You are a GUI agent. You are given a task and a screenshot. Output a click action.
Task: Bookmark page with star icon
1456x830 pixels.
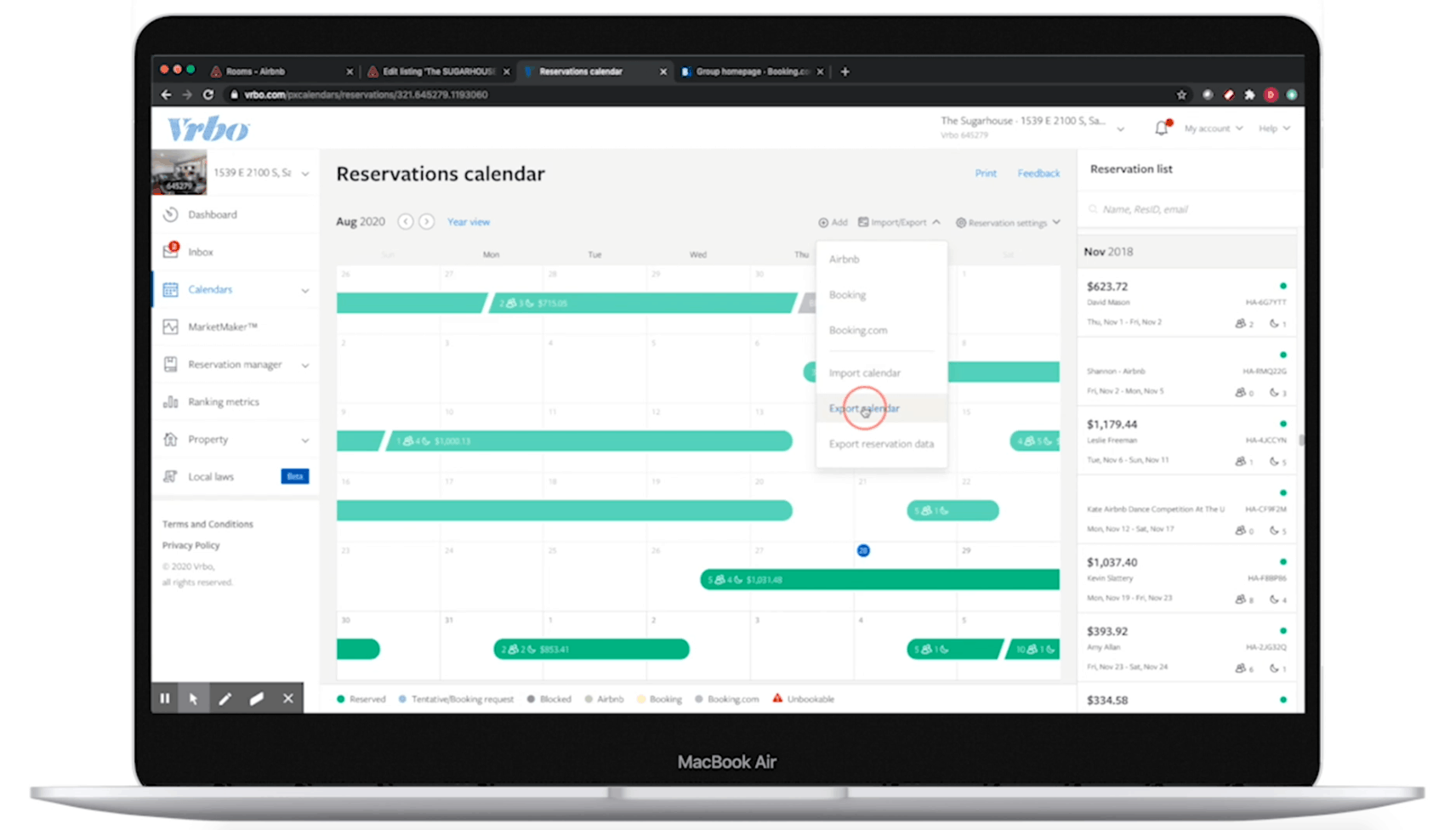[x=1181, y=94]
